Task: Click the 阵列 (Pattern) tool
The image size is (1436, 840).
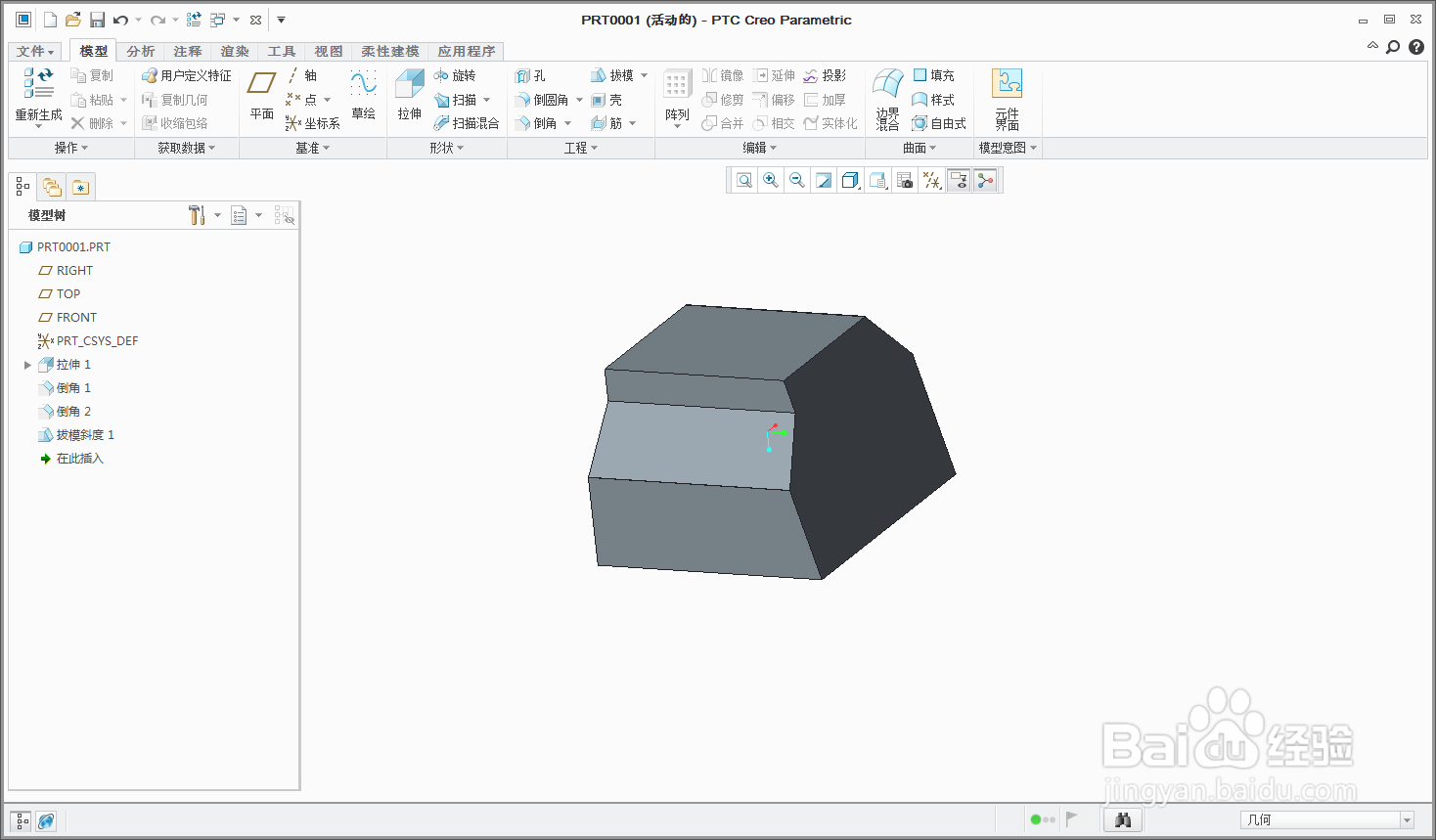Action: point(677,97)
